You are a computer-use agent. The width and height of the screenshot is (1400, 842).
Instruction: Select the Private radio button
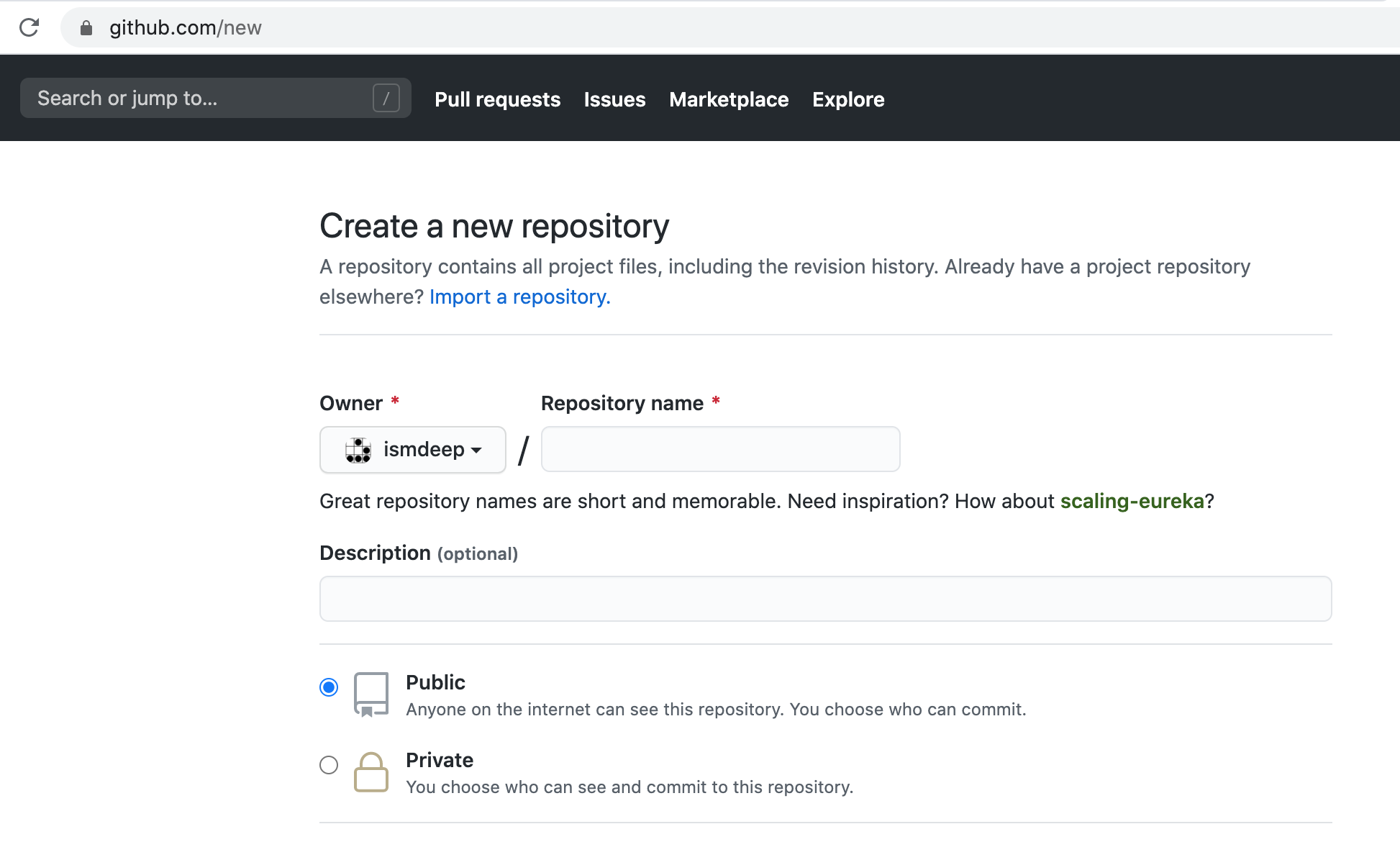pos(329,765)
